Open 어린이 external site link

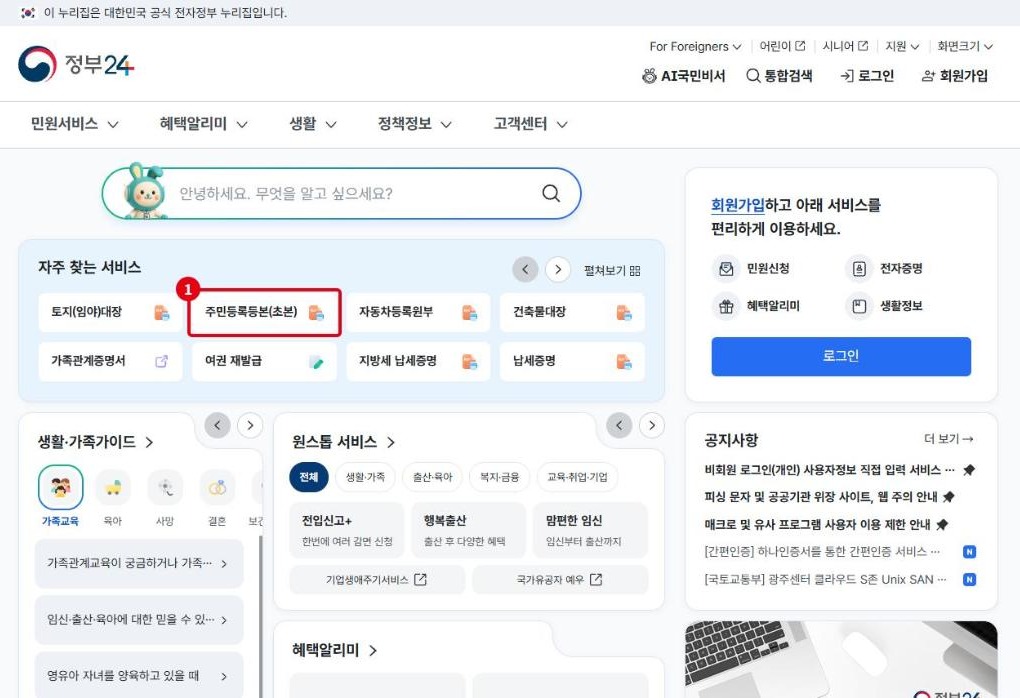pyautogui.click(x=783, y=46)
